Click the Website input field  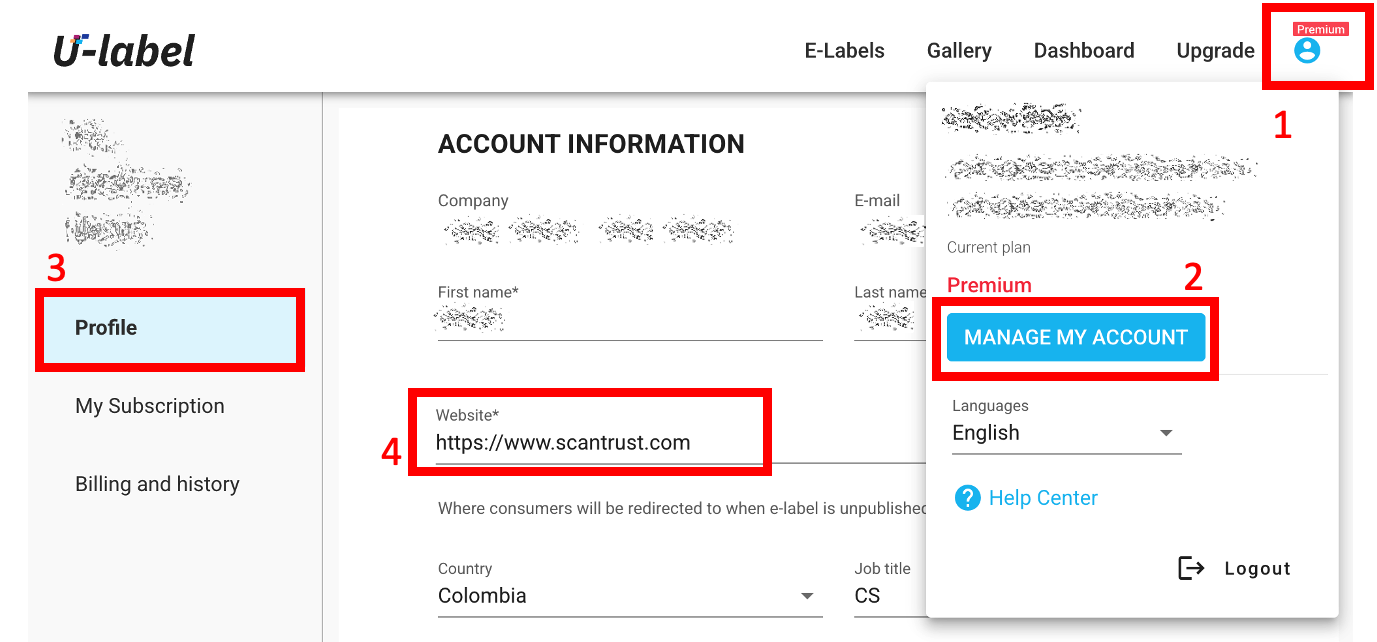click(590, 443)
